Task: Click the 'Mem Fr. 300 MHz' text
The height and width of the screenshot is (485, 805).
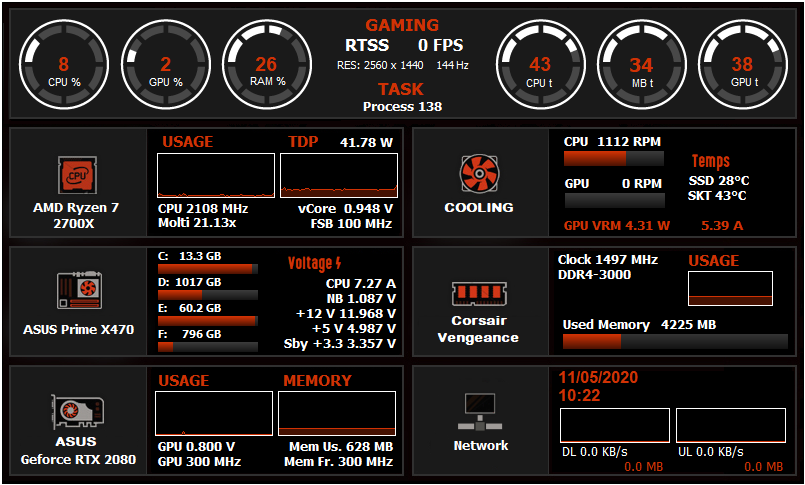Action: tap(339, 461)
